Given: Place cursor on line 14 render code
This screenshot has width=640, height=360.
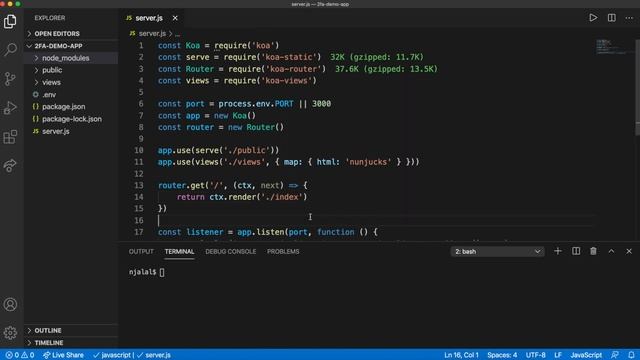Looking at the screenshot, I should coord(242,197).
